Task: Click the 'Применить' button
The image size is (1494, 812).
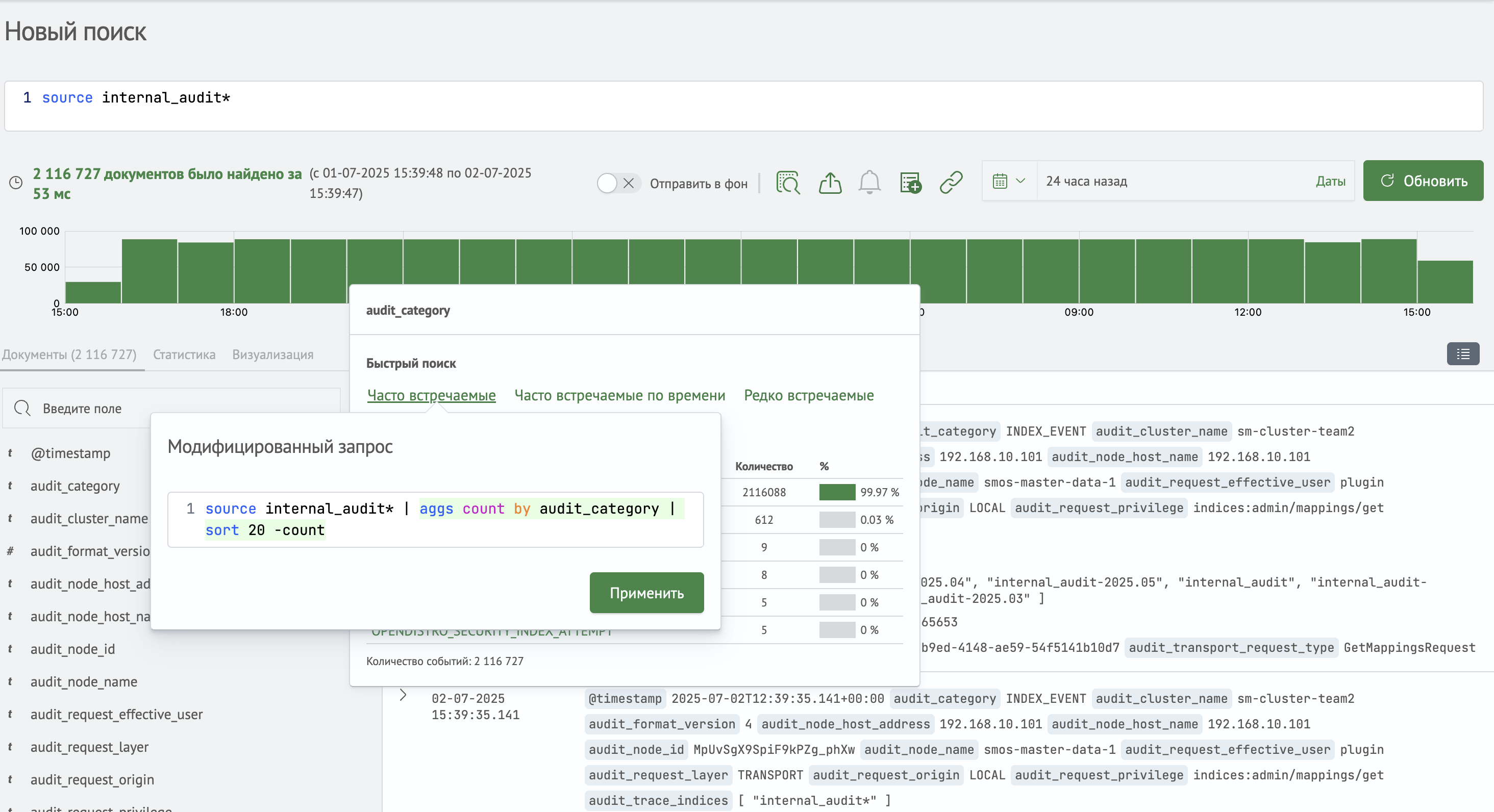Action: (x=646, y=593)
